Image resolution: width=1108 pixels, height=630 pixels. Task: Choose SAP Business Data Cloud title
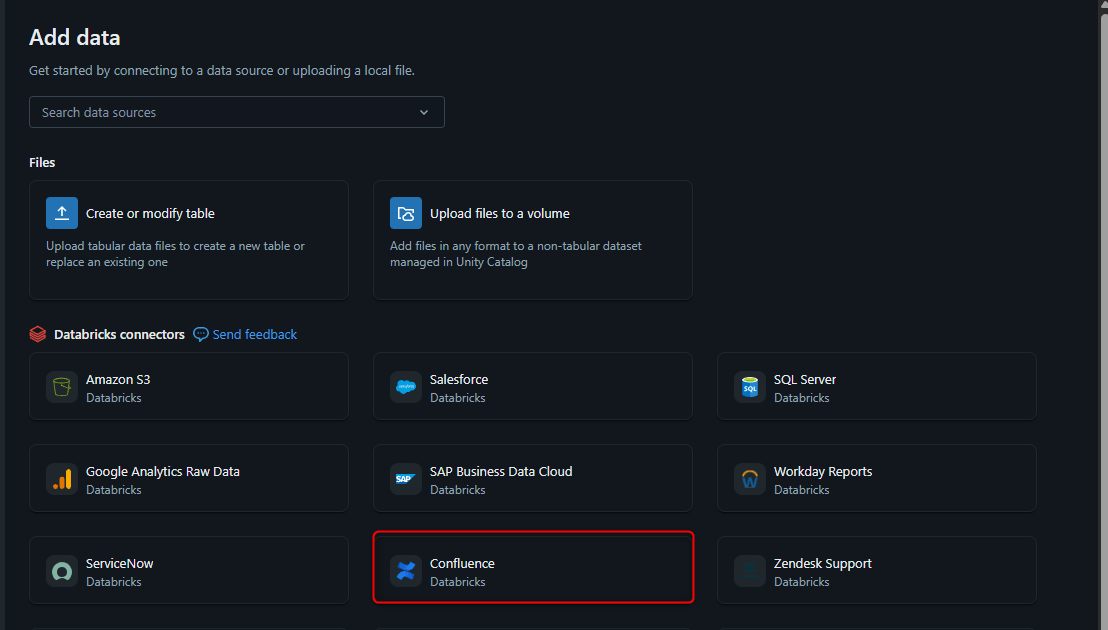pyautogui.click(x=501, y=471)
